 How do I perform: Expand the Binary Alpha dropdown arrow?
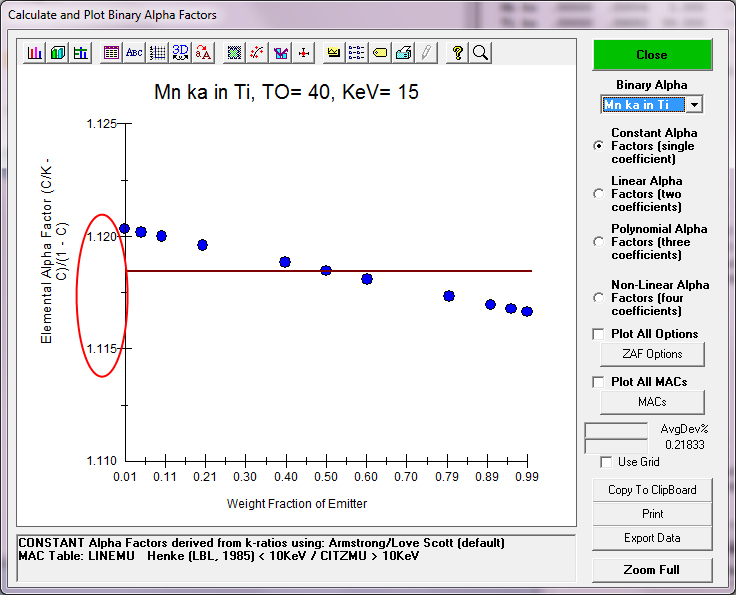[695, 105]
